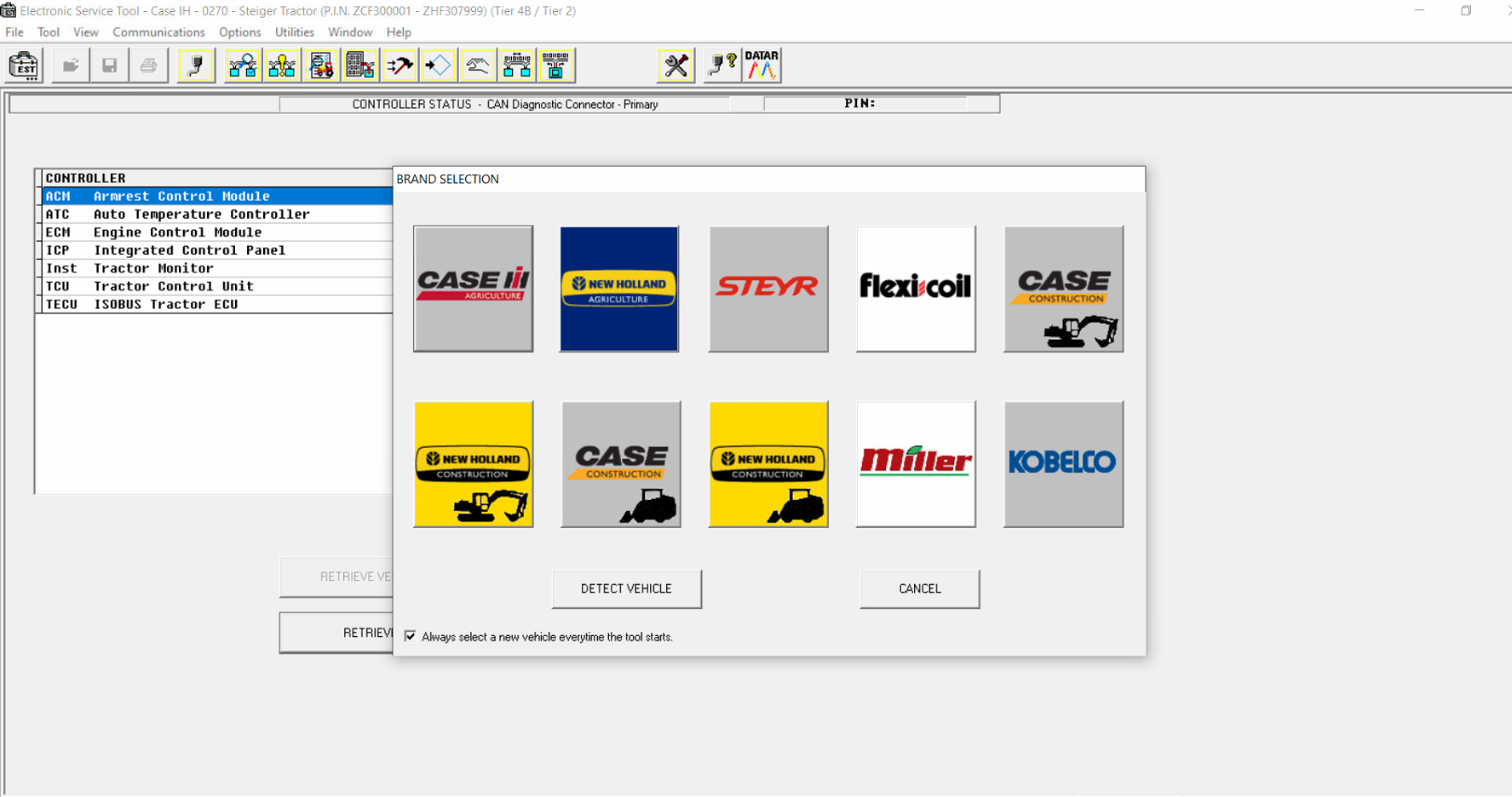Select the TECU ISOBUS Tractor ECU row
Viewport: 1512px width, 797px height.
pyautogui.click(x=217, y=304)
